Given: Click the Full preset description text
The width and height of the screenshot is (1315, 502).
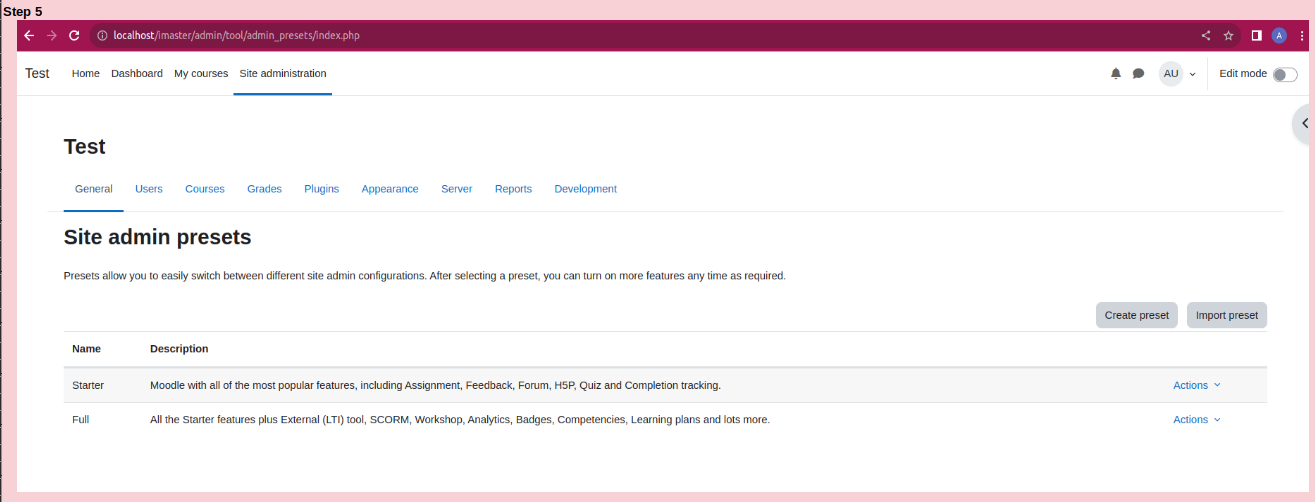Looking at the screenshot, I should [x=460, y=419].
